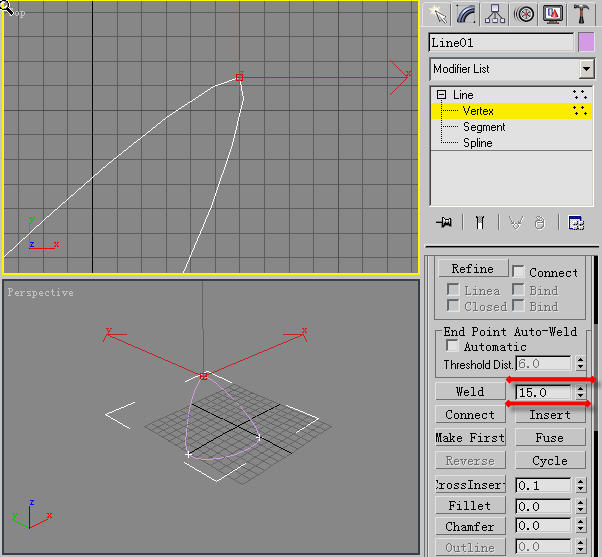Image resolution: width=602 pixels, height=557 pixels.
Task: Select the Line item in the stack
Action: (463, 95)
